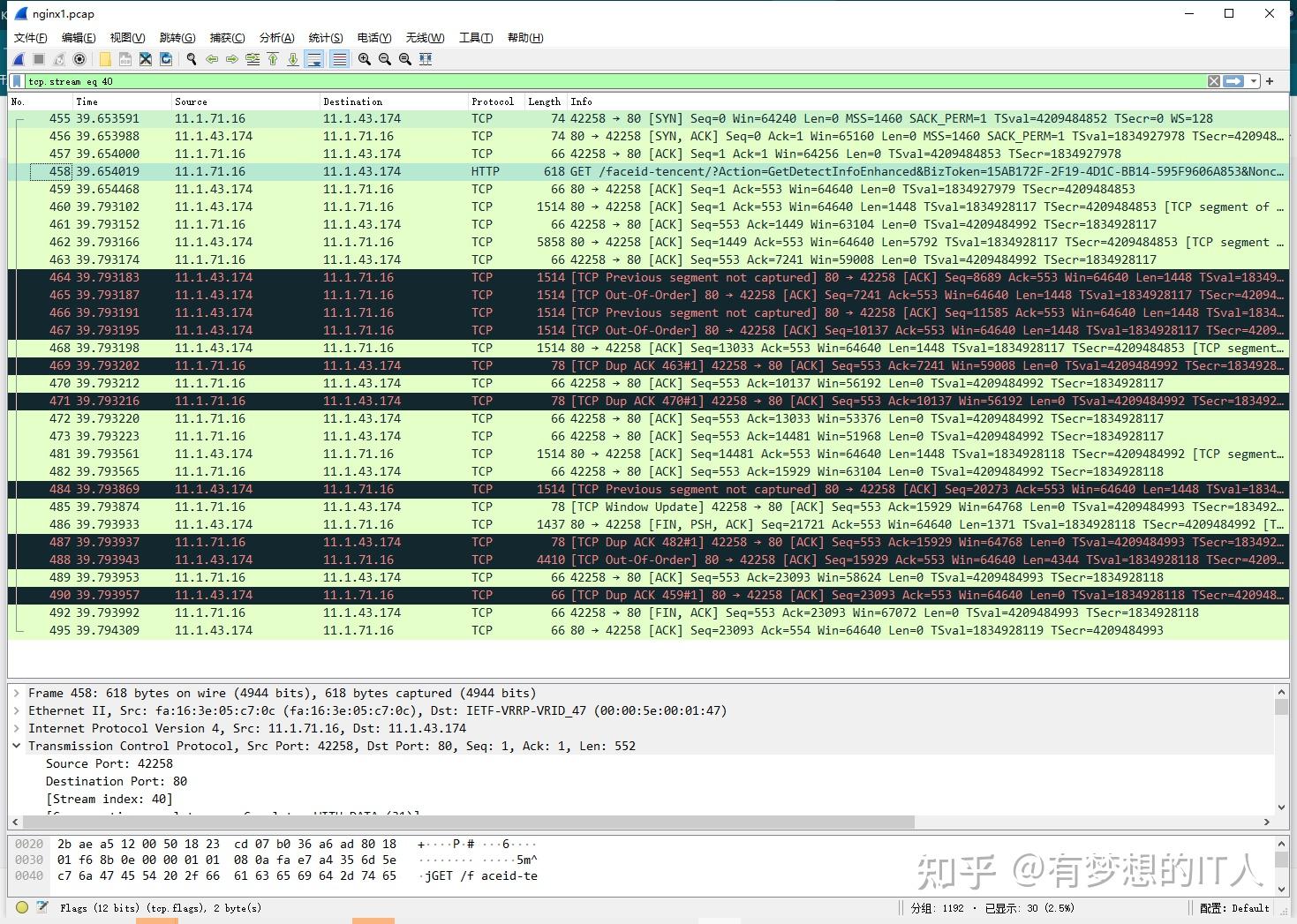Apply the display filter arrow button

(1233, 81)
